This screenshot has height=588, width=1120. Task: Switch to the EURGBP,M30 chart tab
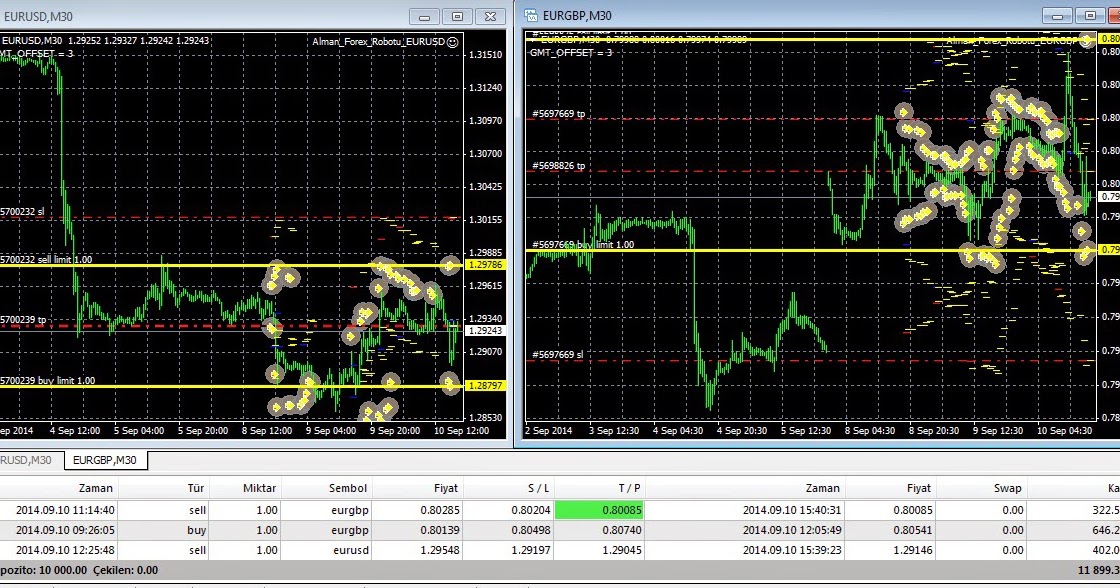(x=105, y=460)
